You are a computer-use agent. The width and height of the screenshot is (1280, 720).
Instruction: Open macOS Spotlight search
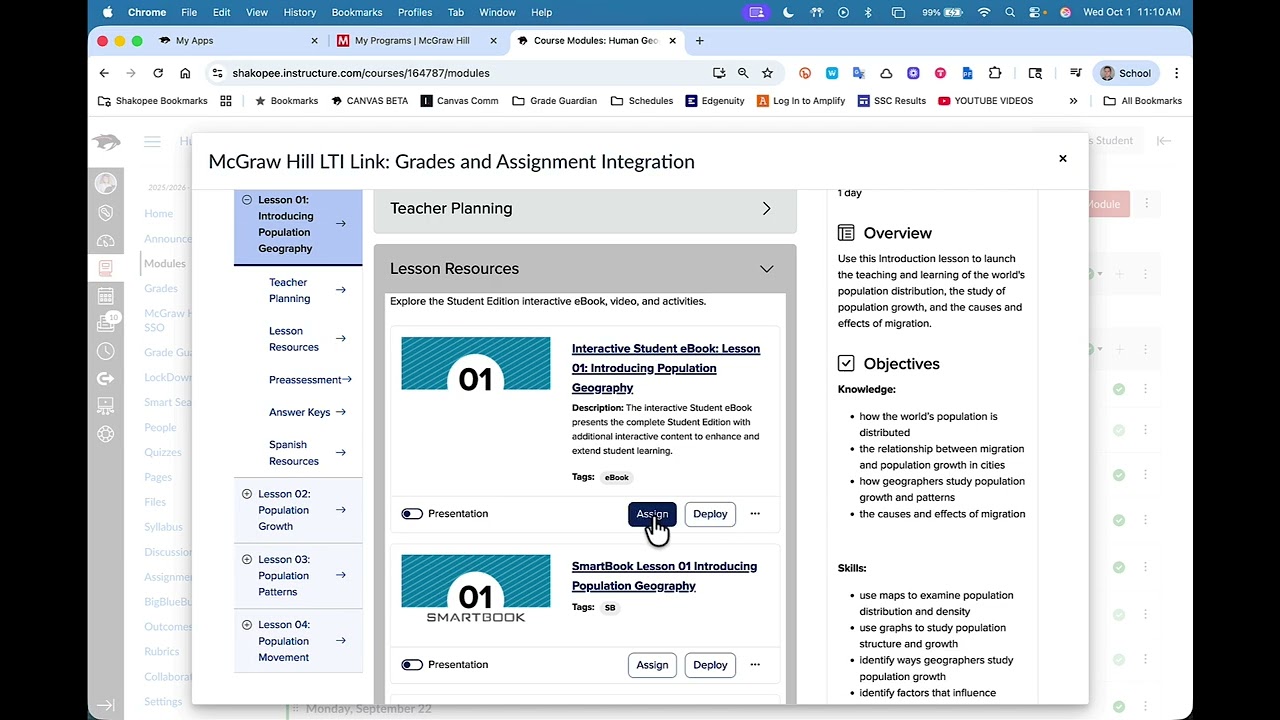(1010, 12)
